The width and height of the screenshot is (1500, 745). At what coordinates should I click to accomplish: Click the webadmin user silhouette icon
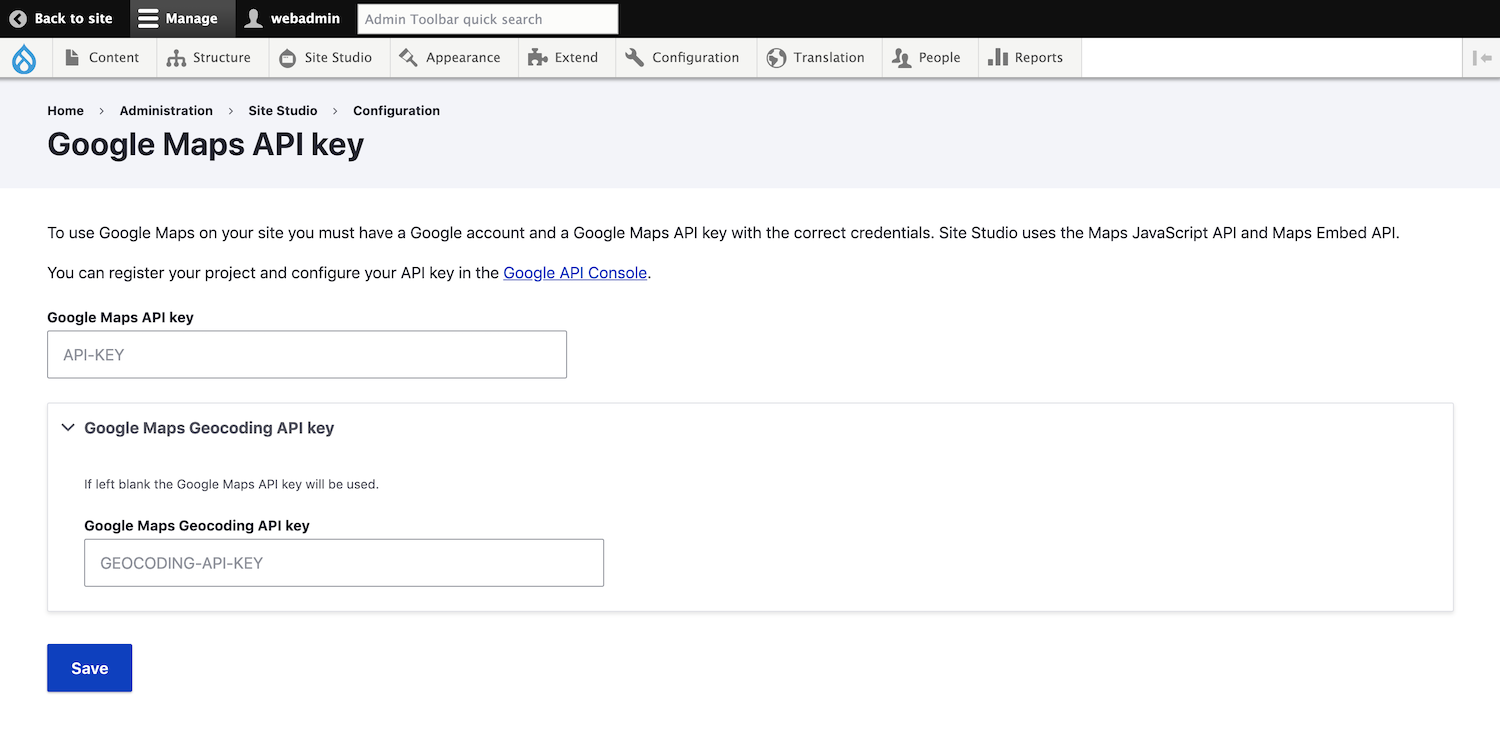(254, 18)
